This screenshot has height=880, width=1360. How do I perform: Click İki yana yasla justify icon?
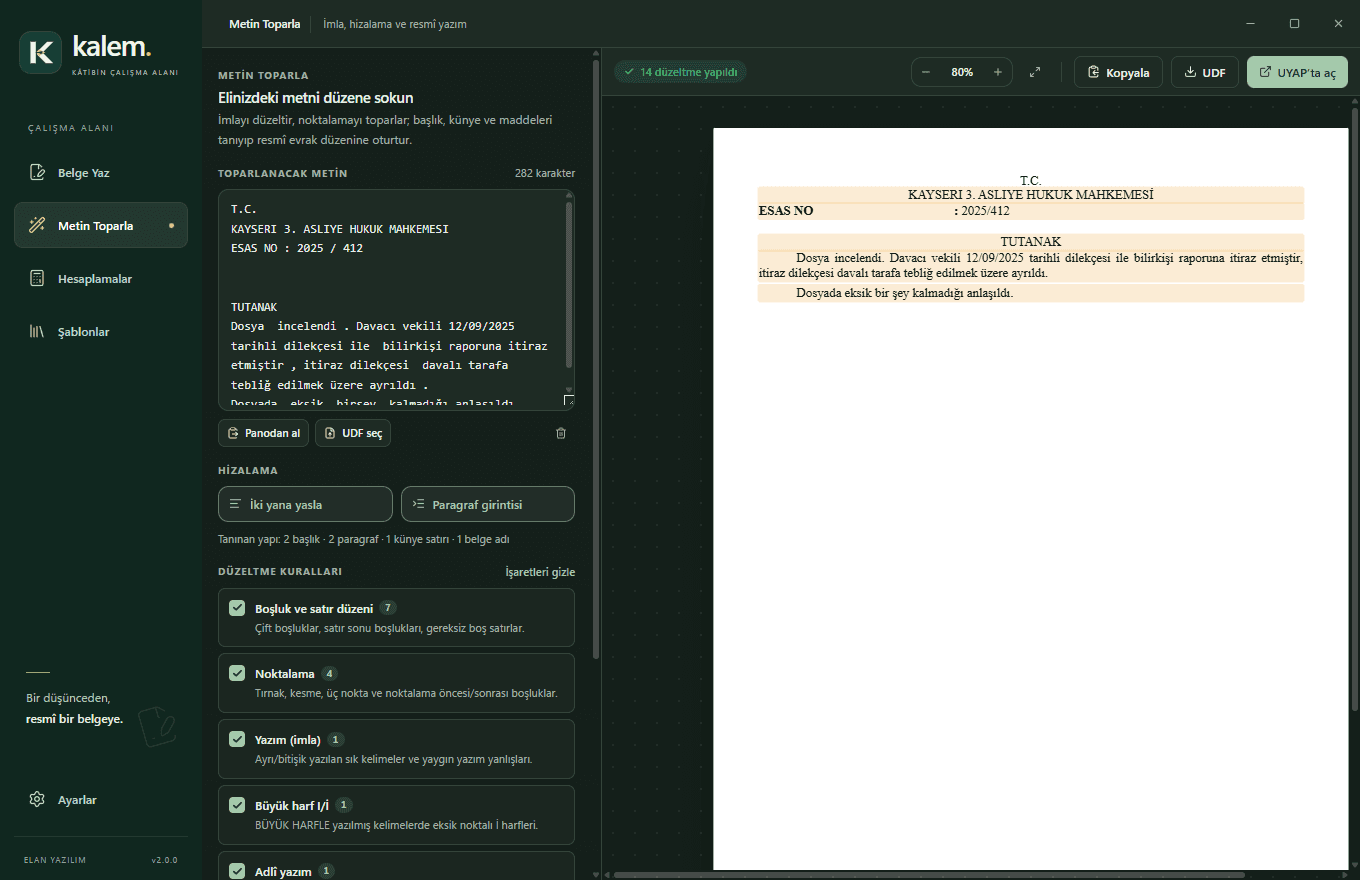click(235, 504)
